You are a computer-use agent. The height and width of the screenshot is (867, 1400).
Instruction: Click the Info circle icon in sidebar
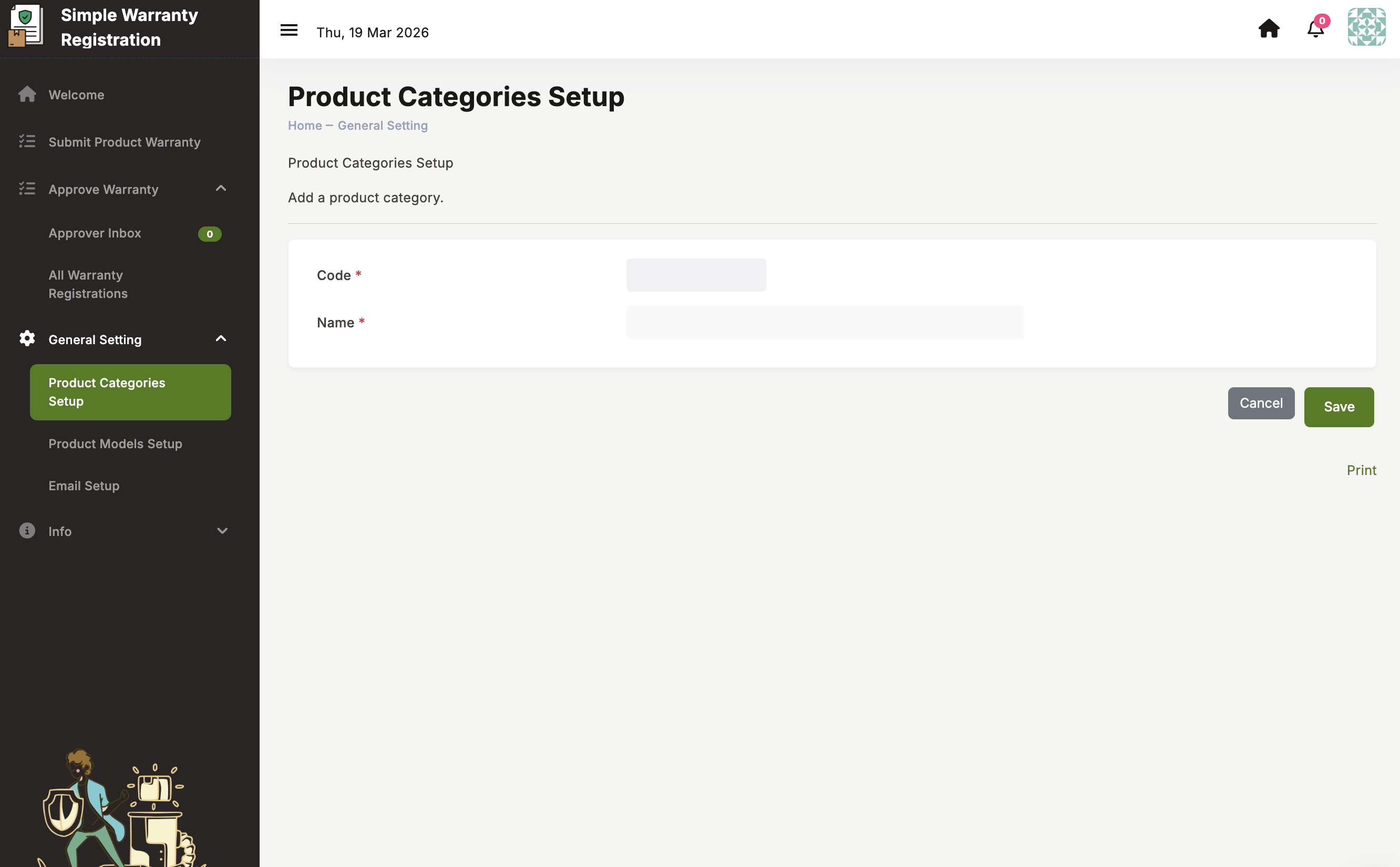27,530
